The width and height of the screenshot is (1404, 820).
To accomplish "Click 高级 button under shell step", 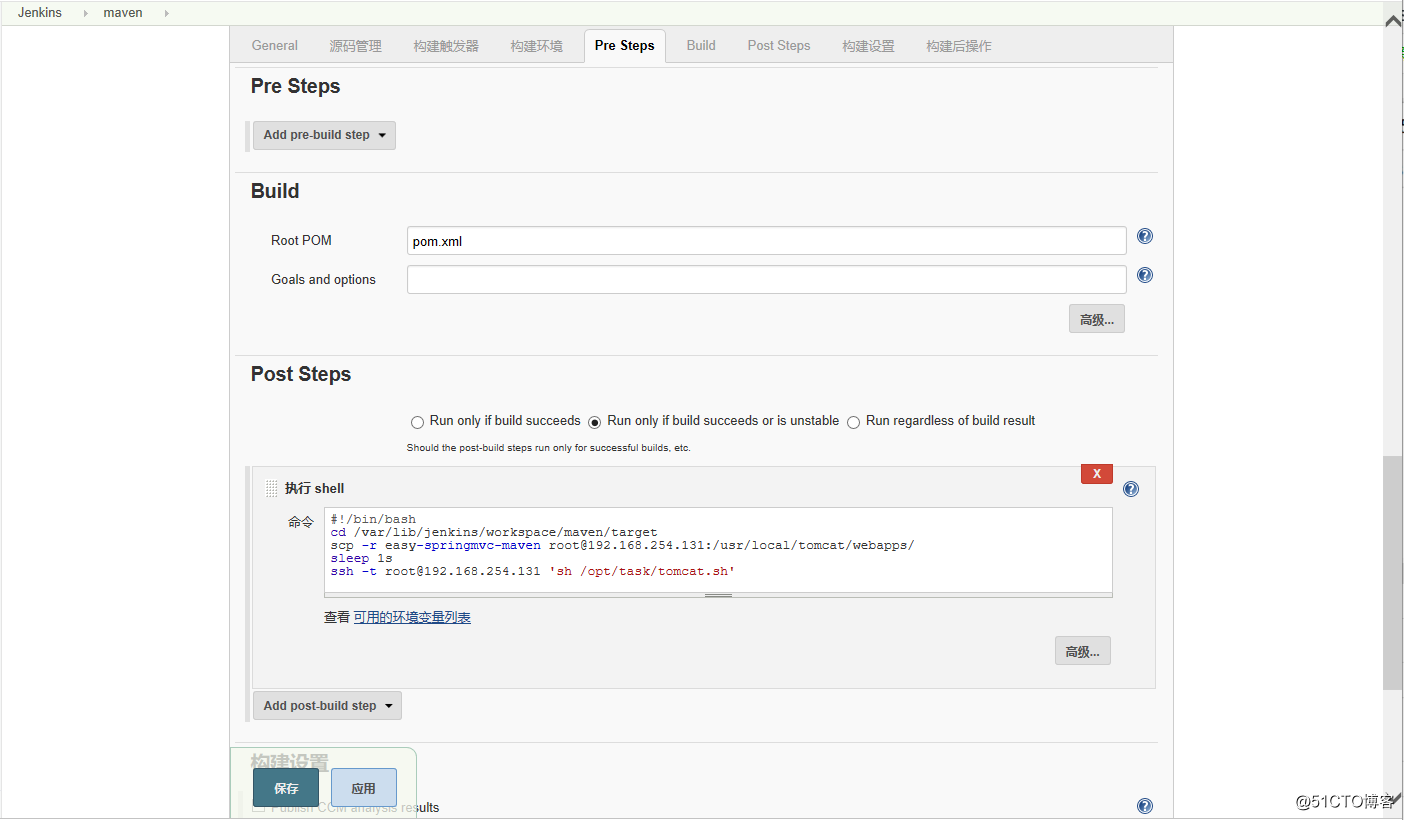I will (x=1083, y=651).
